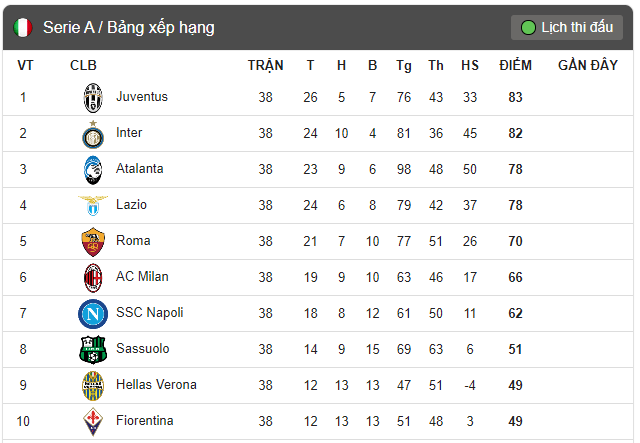This screenshot has width=640, height=443.
Task: Open the Fiorentina team name link
Action: [144, 421]
